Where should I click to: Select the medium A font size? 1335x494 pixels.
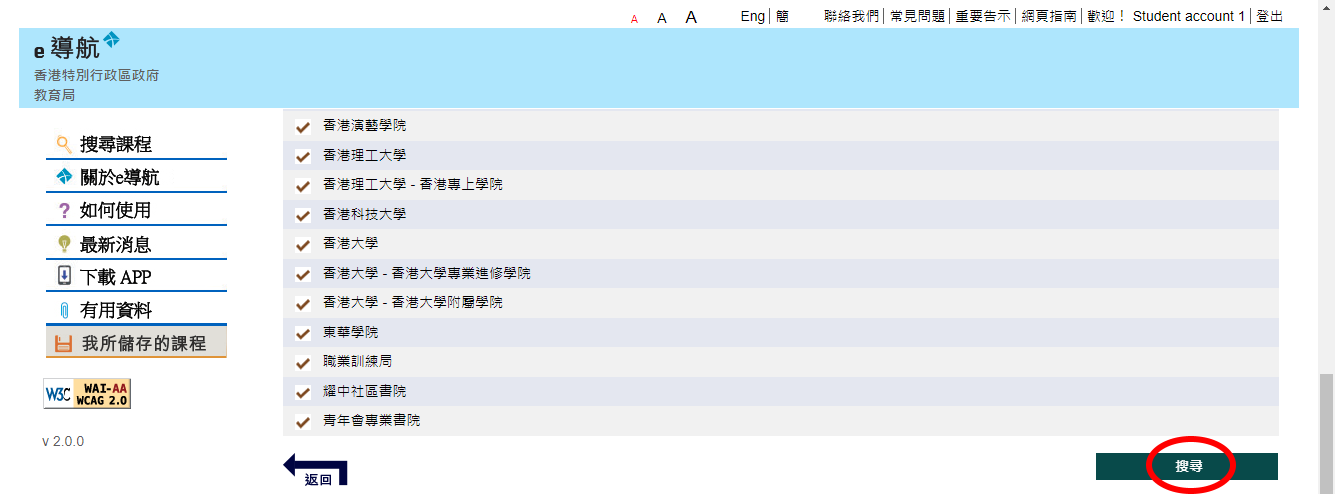(x=662, y=18)
